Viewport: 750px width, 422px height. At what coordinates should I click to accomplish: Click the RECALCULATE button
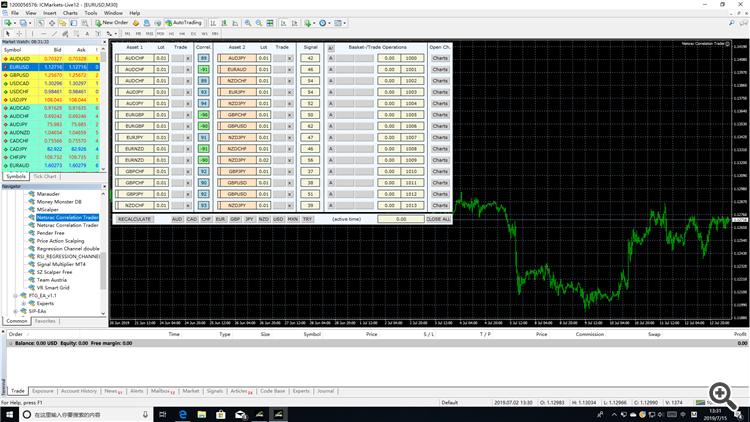click(x=134, y=219)
